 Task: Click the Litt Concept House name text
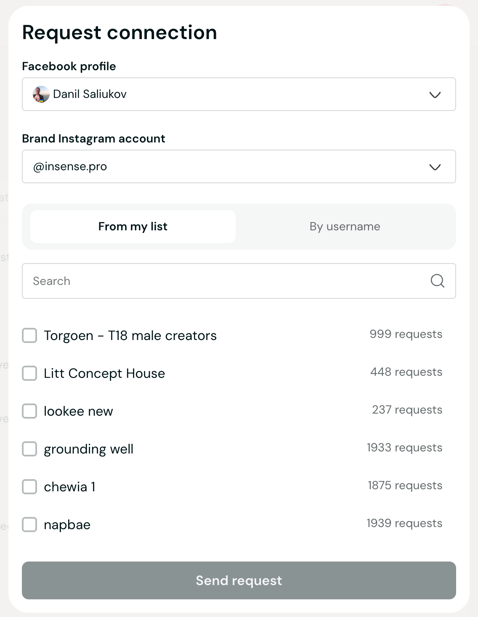click(x=104, y=373)
